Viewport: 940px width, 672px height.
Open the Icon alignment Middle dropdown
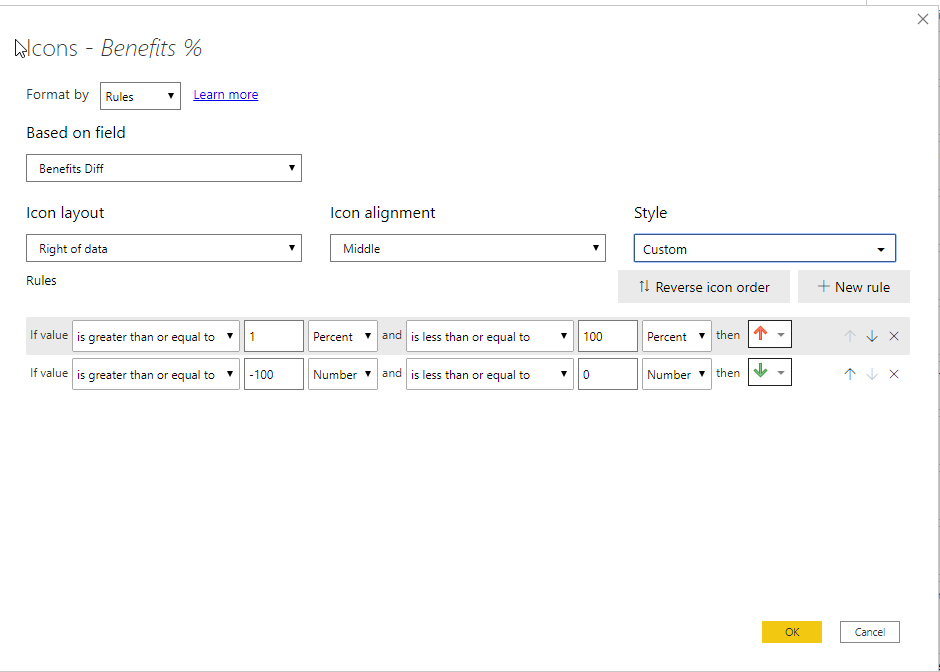[x=468, y=248]
